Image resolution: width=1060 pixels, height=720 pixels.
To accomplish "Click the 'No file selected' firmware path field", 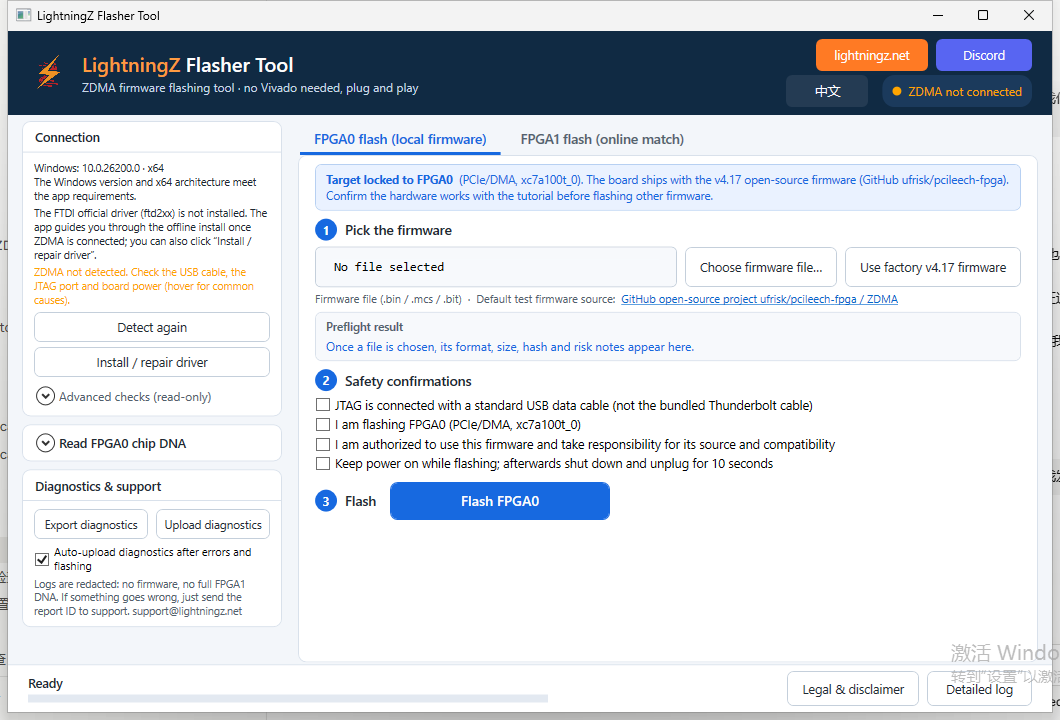I will pos(496,267).
